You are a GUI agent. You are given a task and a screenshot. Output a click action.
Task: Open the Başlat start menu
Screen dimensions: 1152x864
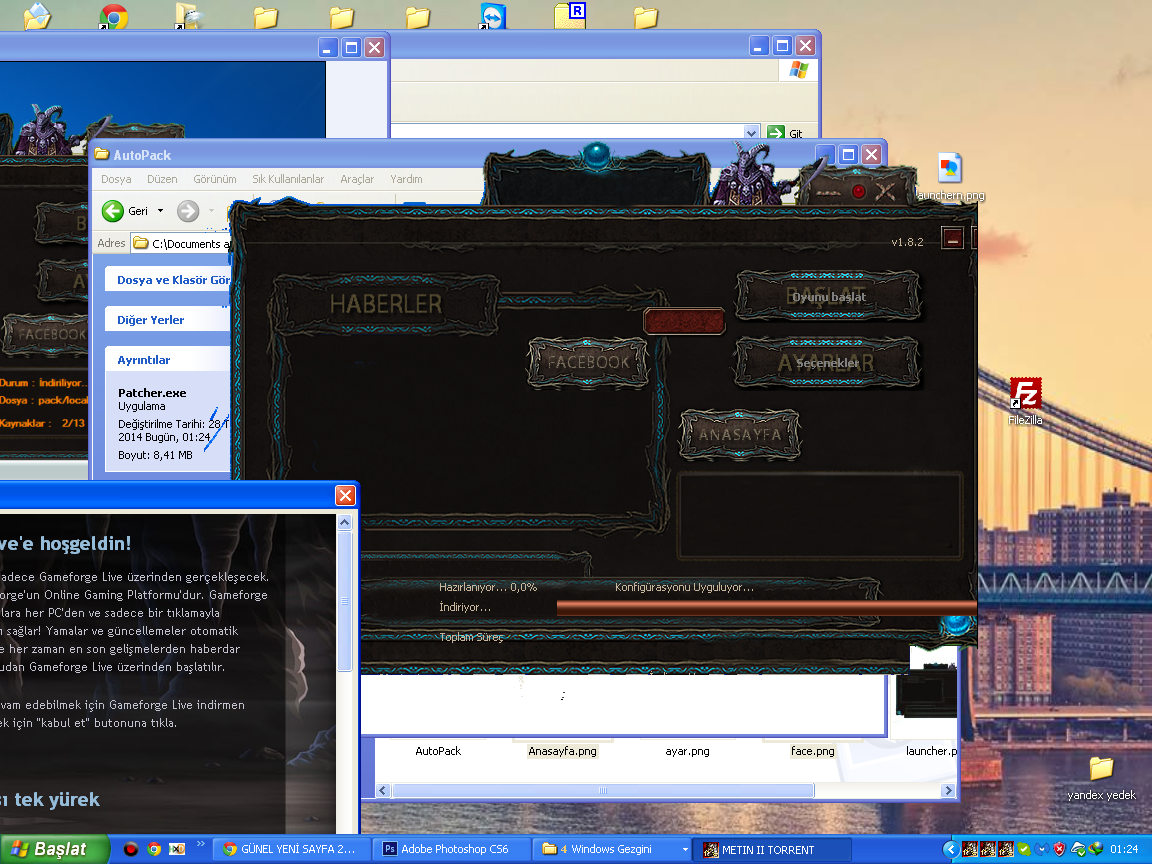54,849
